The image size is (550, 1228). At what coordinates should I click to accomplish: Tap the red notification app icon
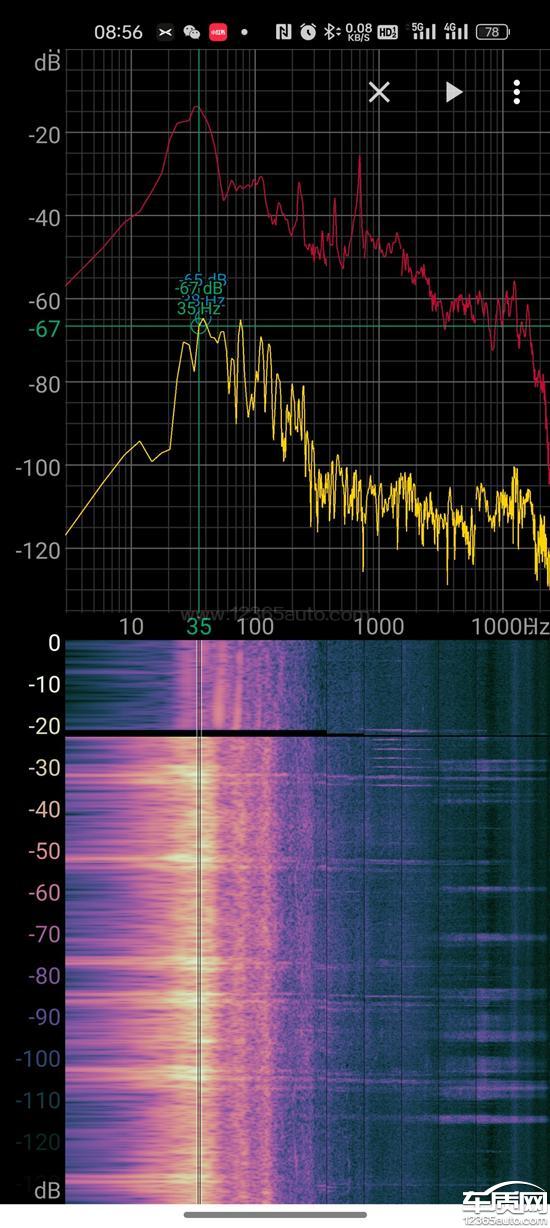[x=218, y=32]
